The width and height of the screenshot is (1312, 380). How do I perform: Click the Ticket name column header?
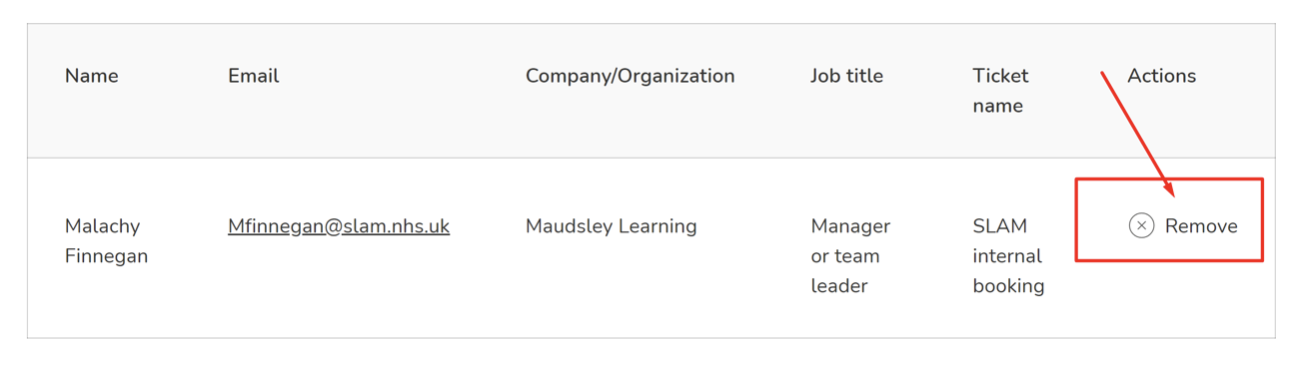coord(1000,91)
